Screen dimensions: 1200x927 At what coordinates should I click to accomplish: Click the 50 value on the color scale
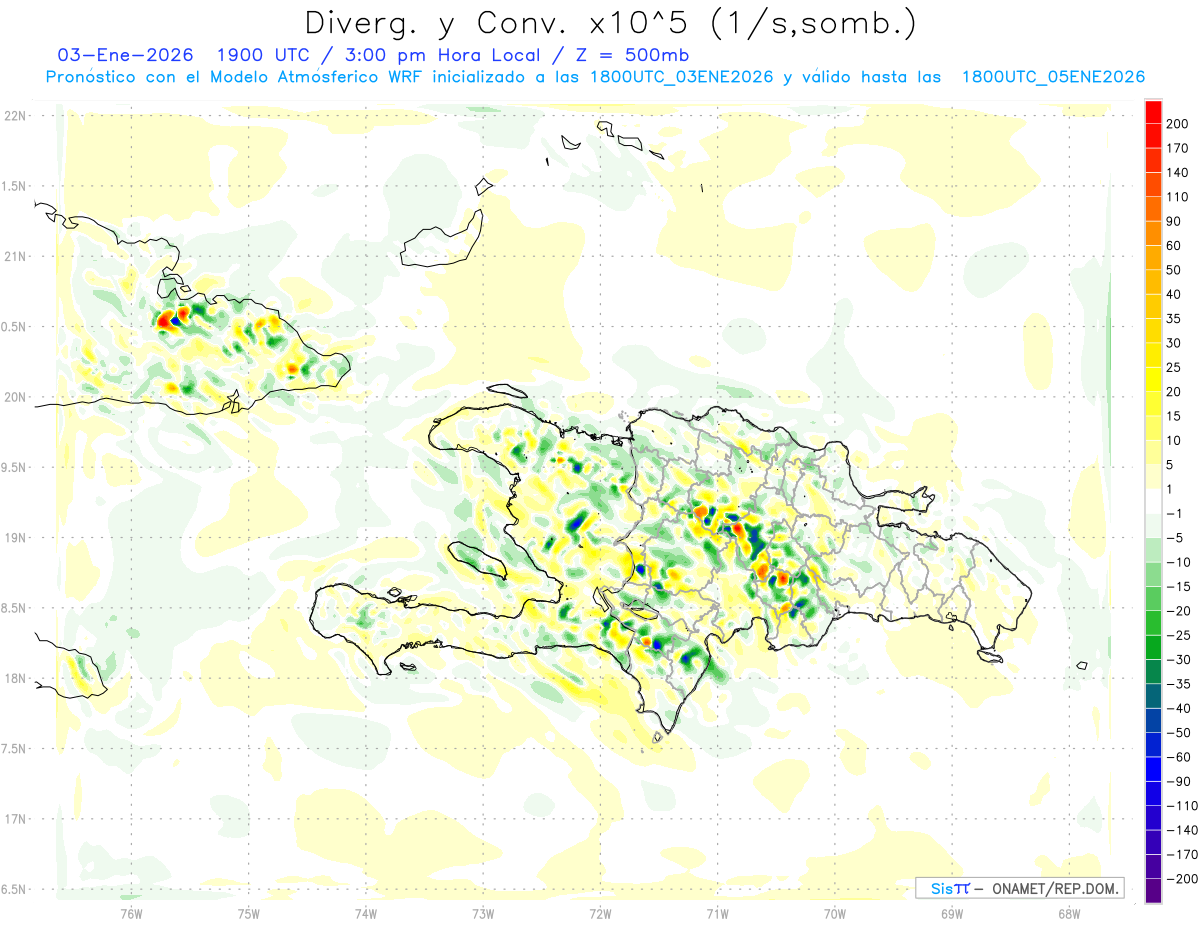click(1175, 270)
